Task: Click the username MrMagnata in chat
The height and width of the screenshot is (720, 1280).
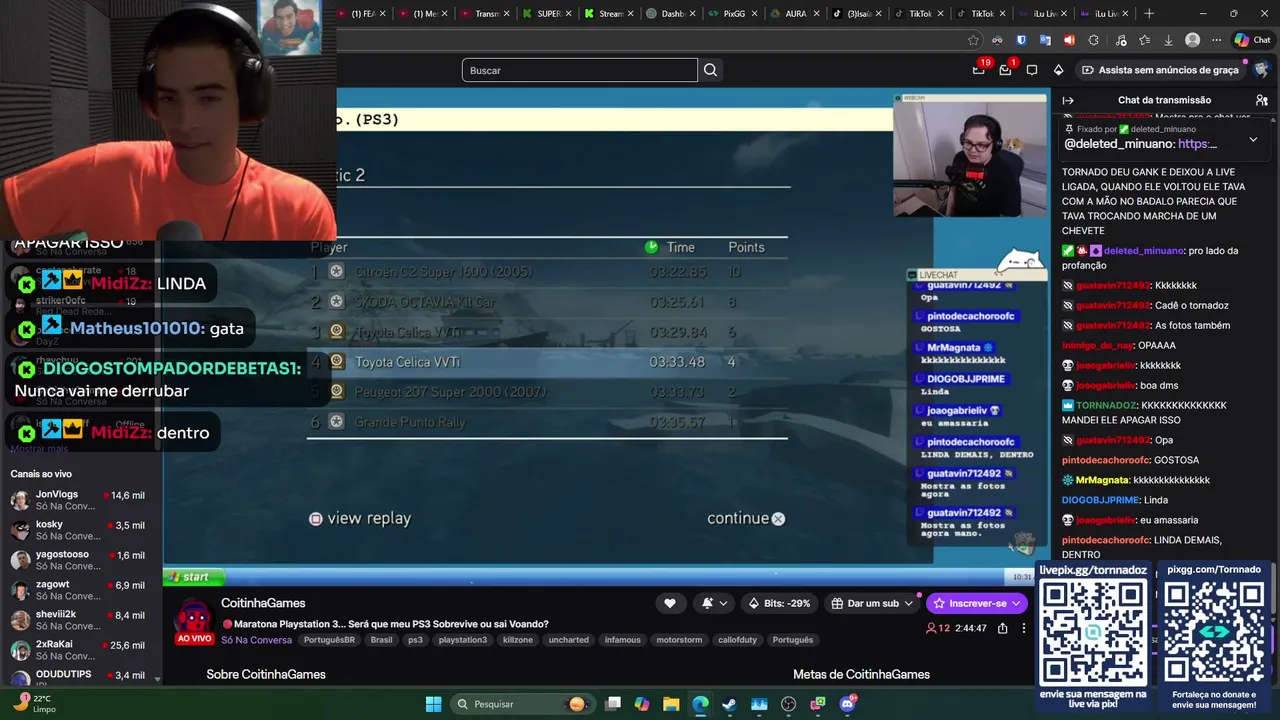Action: click(x=1103, y=480)
